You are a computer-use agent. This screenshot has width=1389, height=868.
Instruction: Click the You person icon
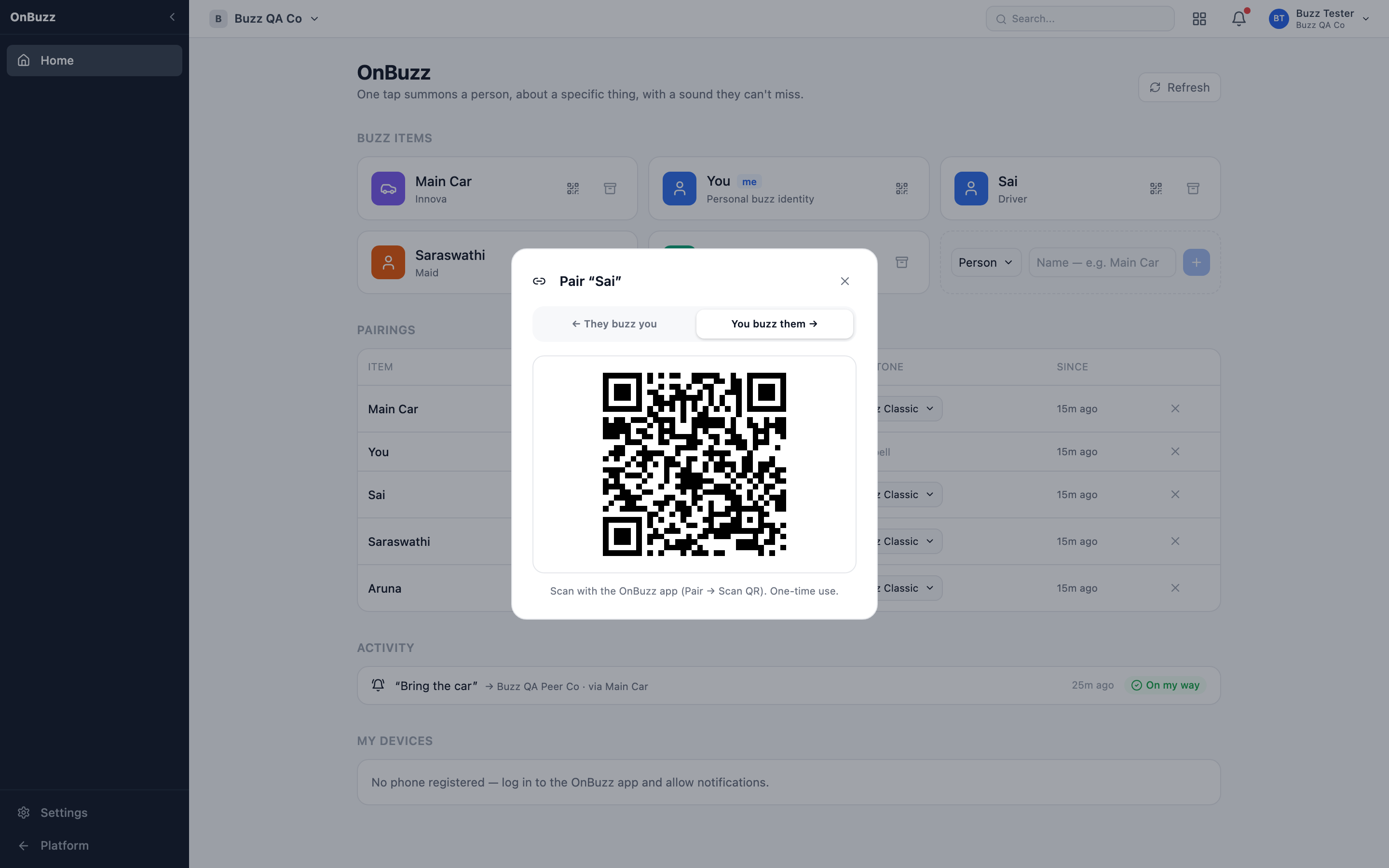(x=679, y=188)
